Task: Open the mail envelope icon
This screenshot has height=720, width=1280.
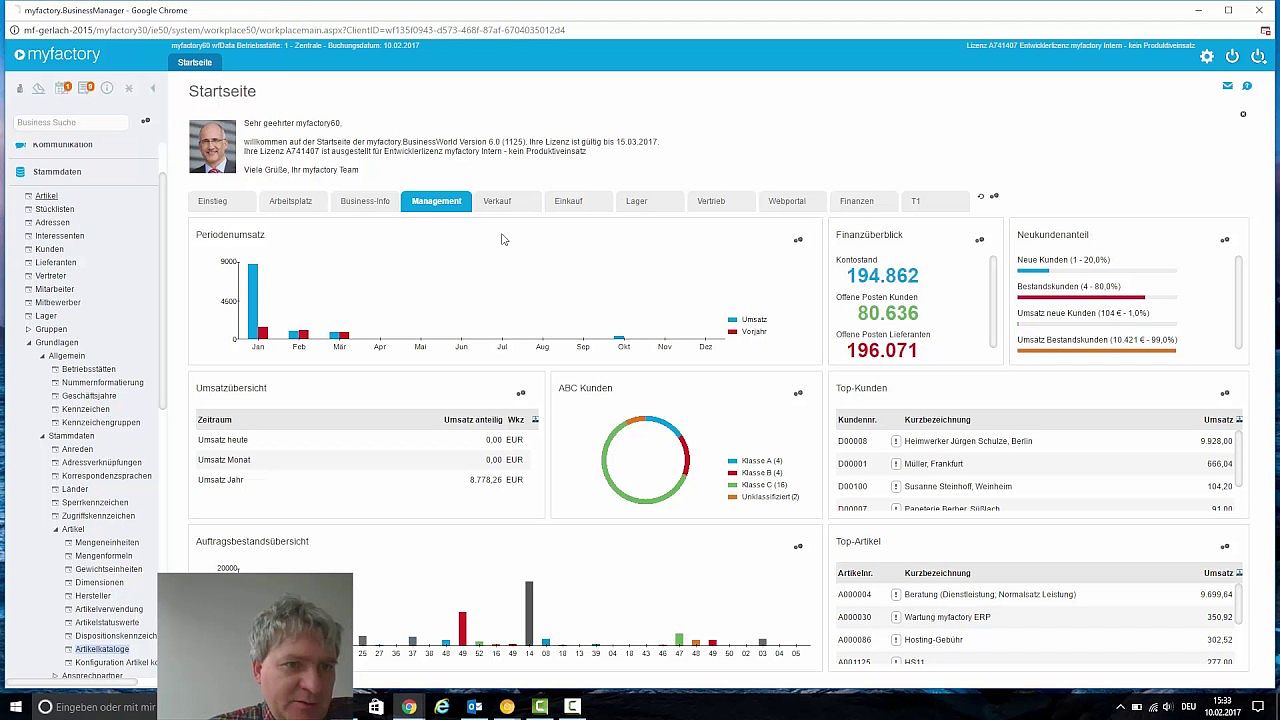Action: [x=1227, y=86]
